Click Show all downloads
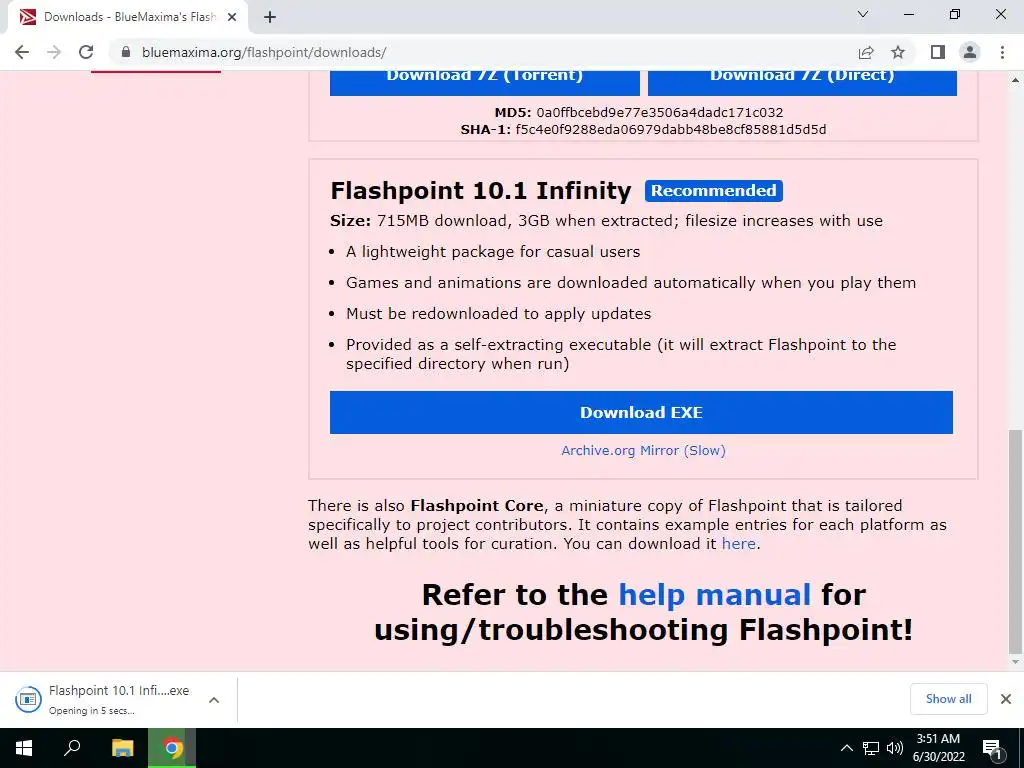Image resolution: width=1024 pixels, height=768 pixels. tap(948, 699)
